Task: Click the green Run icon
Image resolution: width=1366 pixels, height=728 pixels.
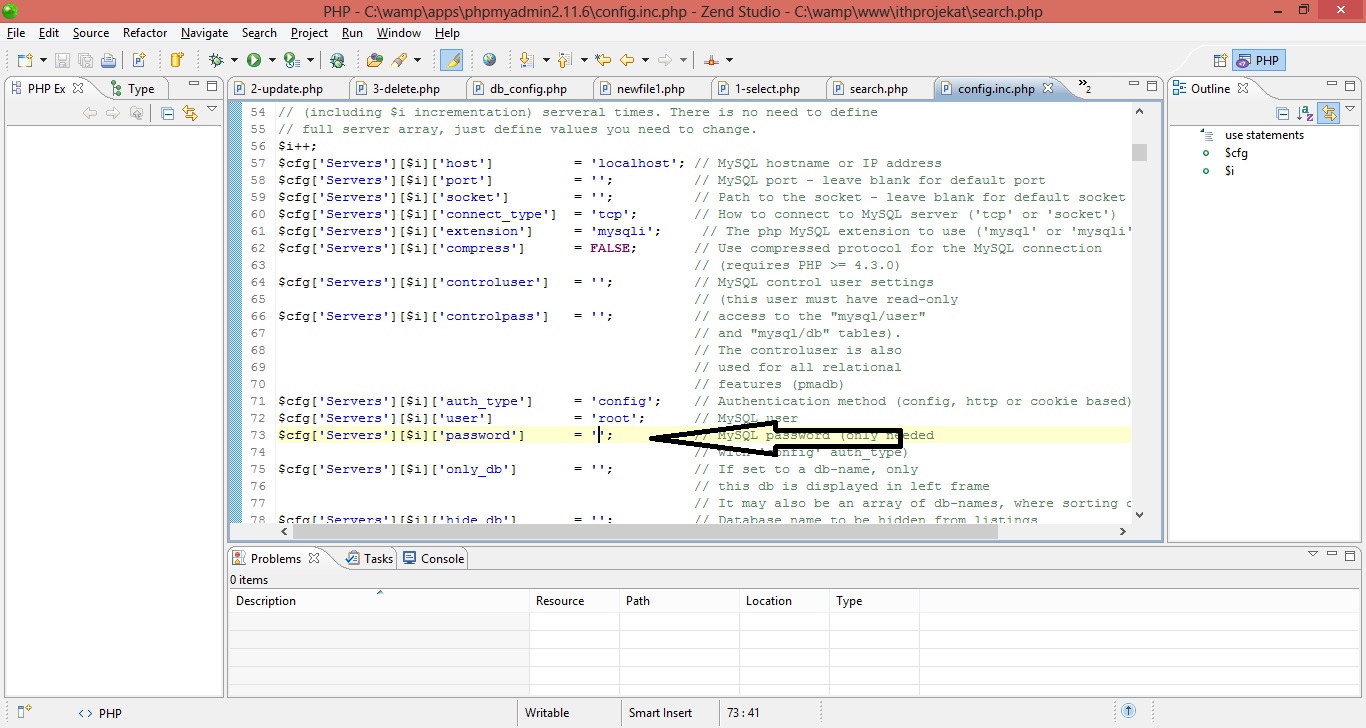Action: point(254,60)
